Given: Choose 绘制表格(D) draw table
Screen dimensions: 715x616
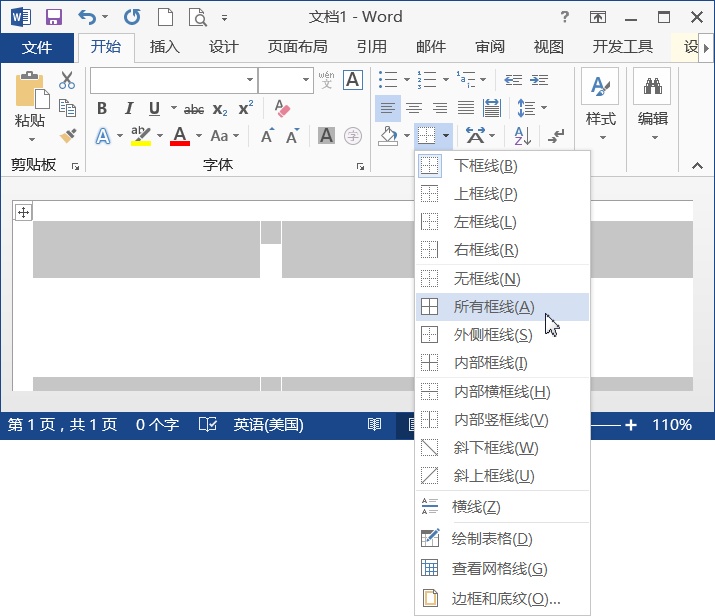Looking at the screenshot, I should [x=503, y=538].
